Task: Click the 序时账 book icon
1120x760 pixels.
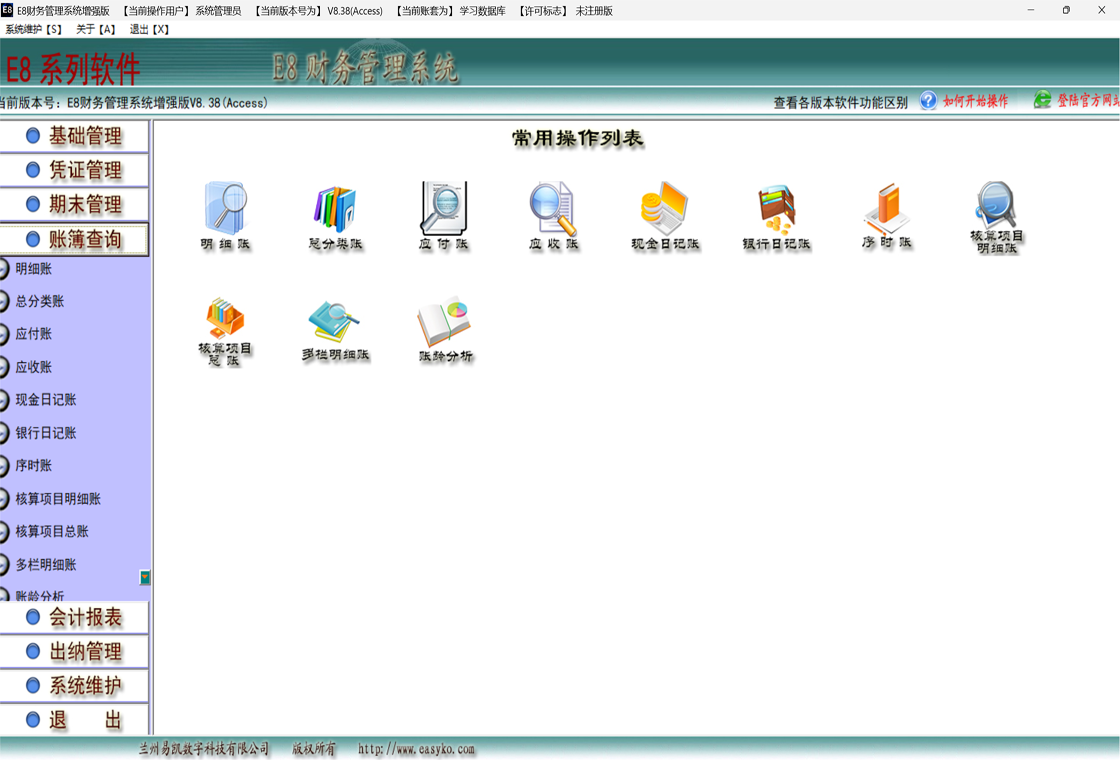Action: point(886,210)
